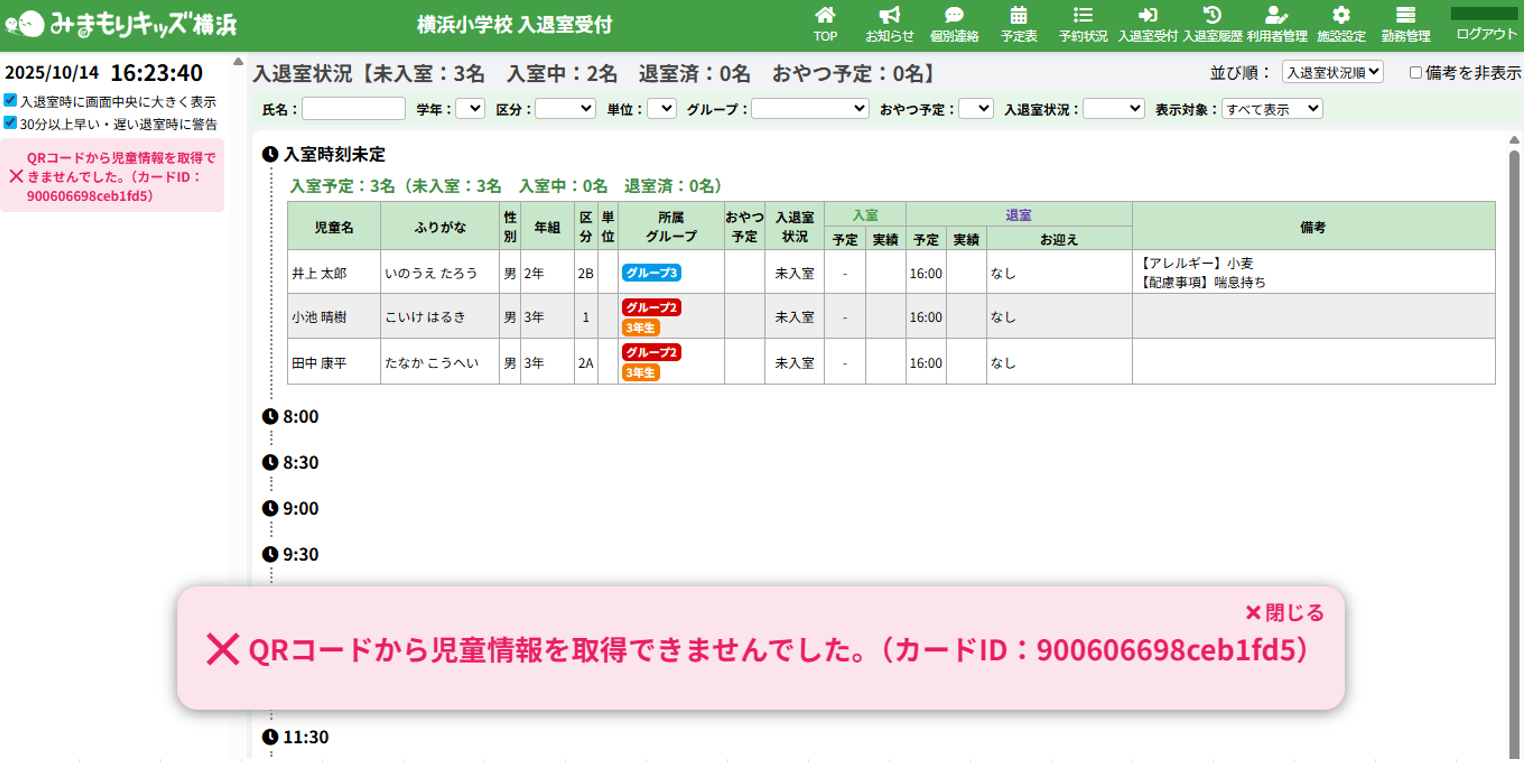Enable 備考を非表示 checkbox

point(1415,72)
